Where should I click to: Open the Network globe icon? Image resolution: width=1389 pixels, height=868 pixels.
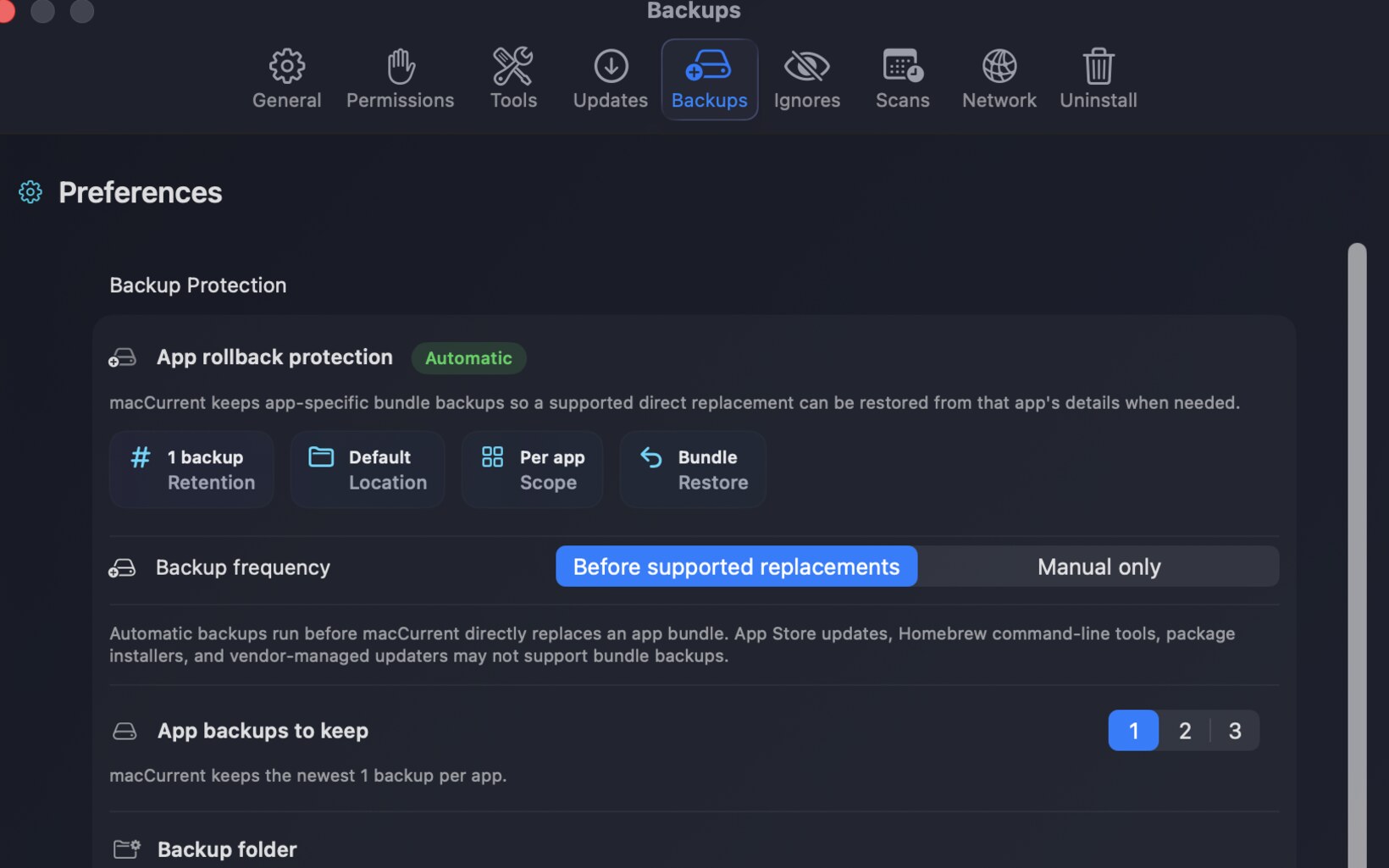[999, 66]
